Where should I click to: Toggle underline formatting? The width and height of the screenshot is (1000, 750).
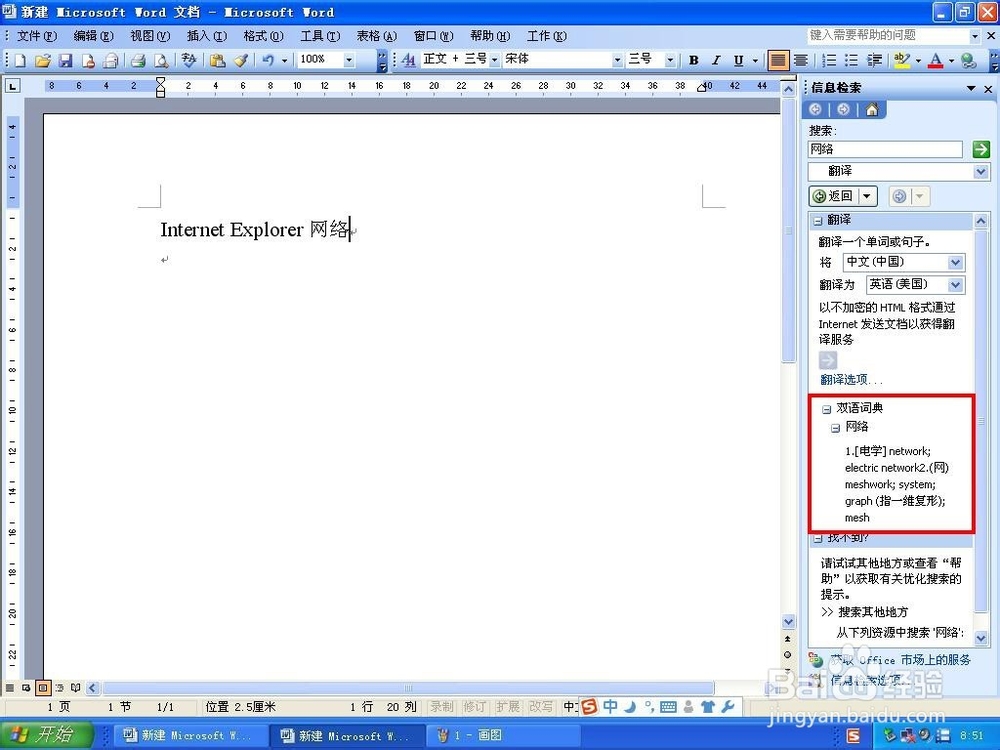(739, 60)
